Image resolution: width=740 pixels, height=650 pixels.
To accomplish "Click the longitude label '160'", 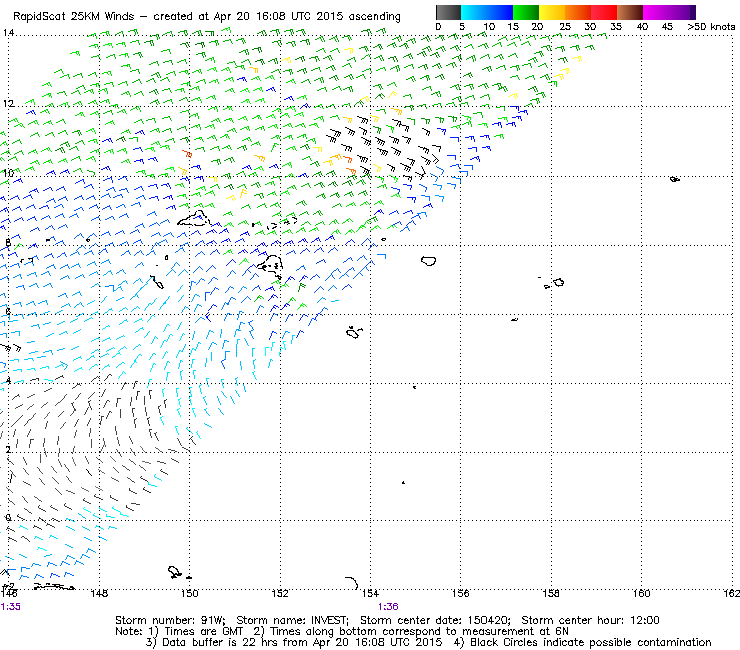I will [641, 593].
